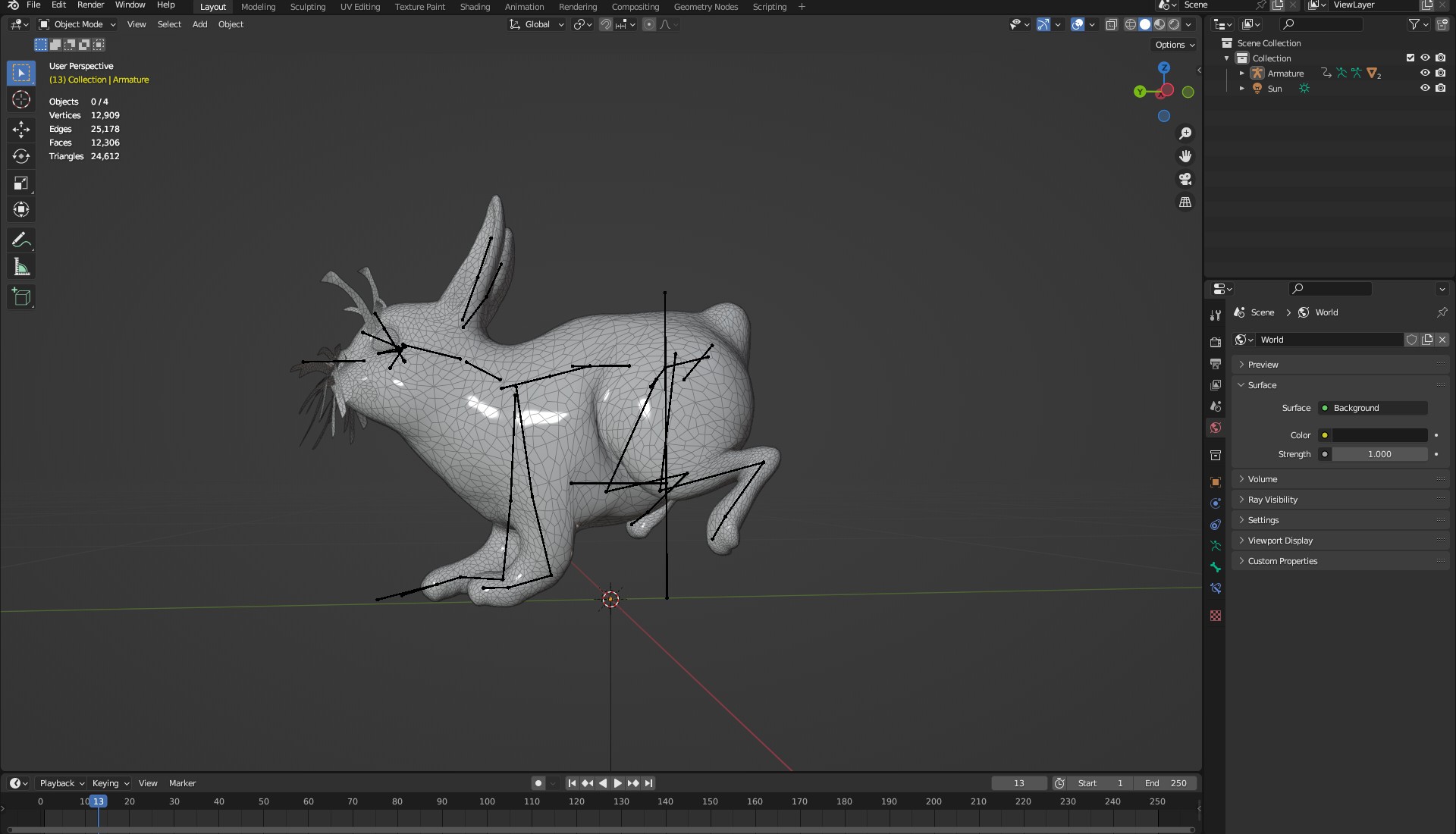1456x834 pixels.
Task: Select the Rotate tool
Action: point(21,156)
